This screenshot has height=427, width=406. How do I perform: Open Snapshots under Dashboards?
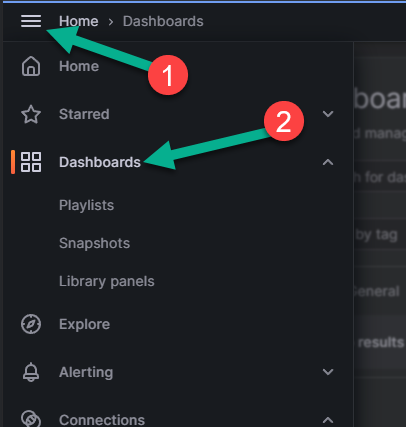(94, 243)
